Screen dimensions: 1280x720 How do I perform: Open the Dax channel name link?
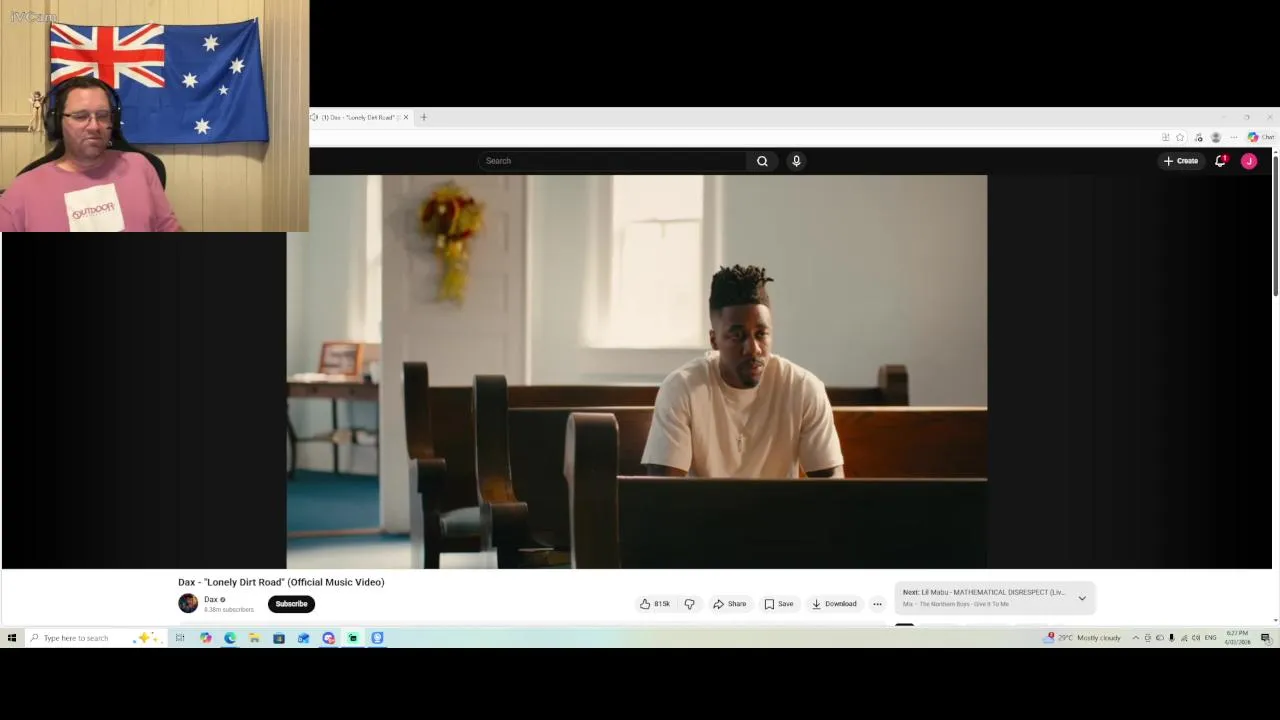(x=211, y=599)
